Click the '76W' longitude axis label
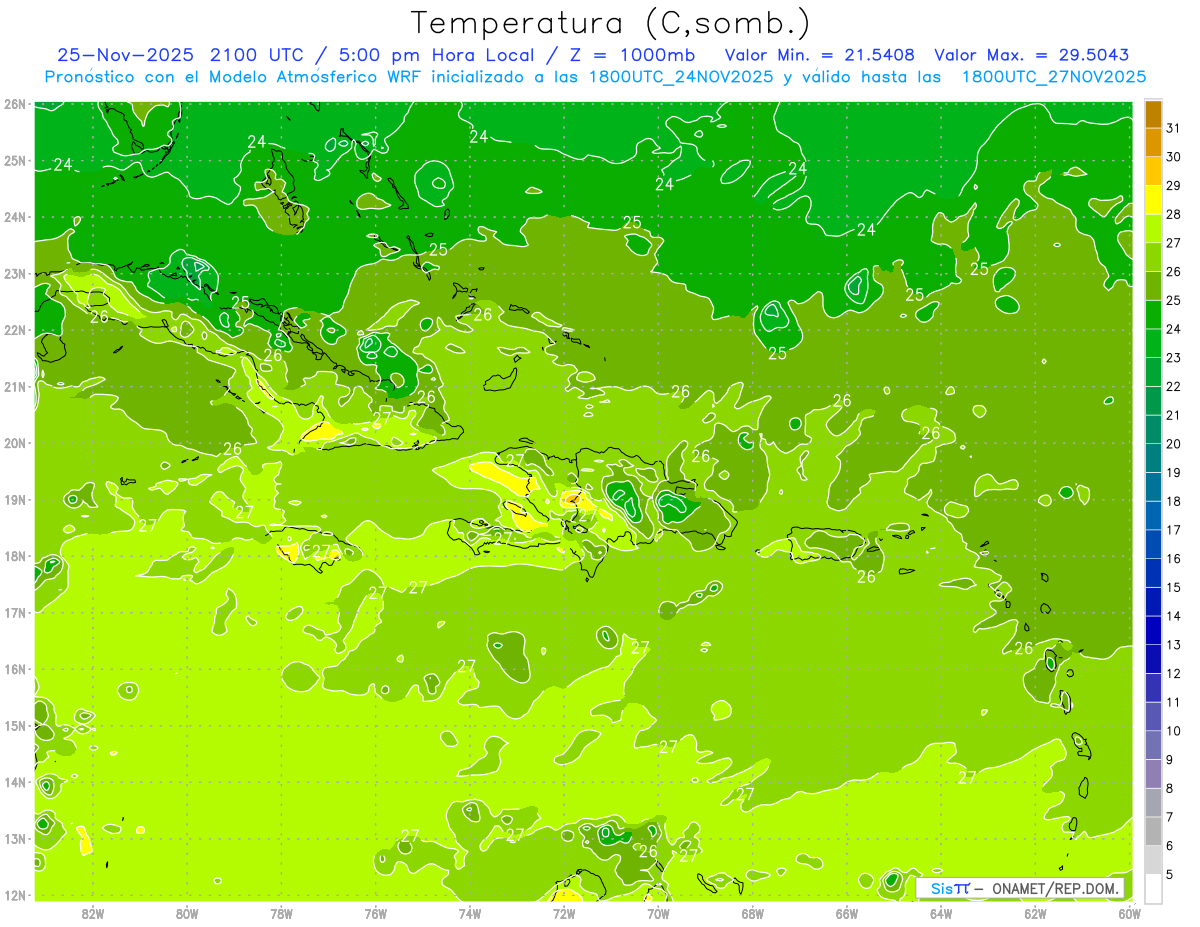Image resolution: width=1200 pixels, height=927 pixels. click(x=376, y=913)
